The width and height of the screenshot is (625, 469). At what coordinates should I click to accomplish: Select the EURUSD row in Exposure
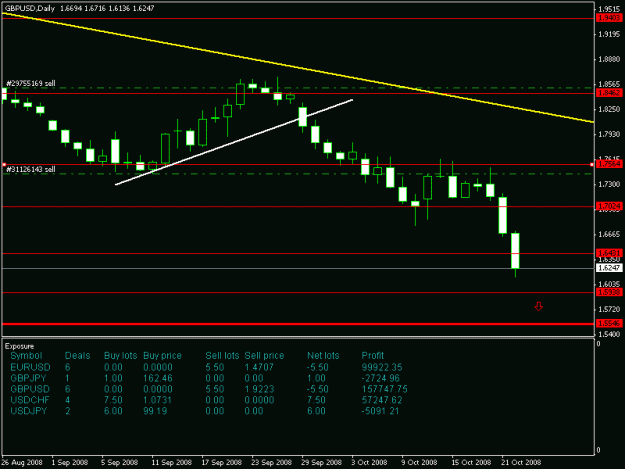pyautogui.click(x=206, y=367)
